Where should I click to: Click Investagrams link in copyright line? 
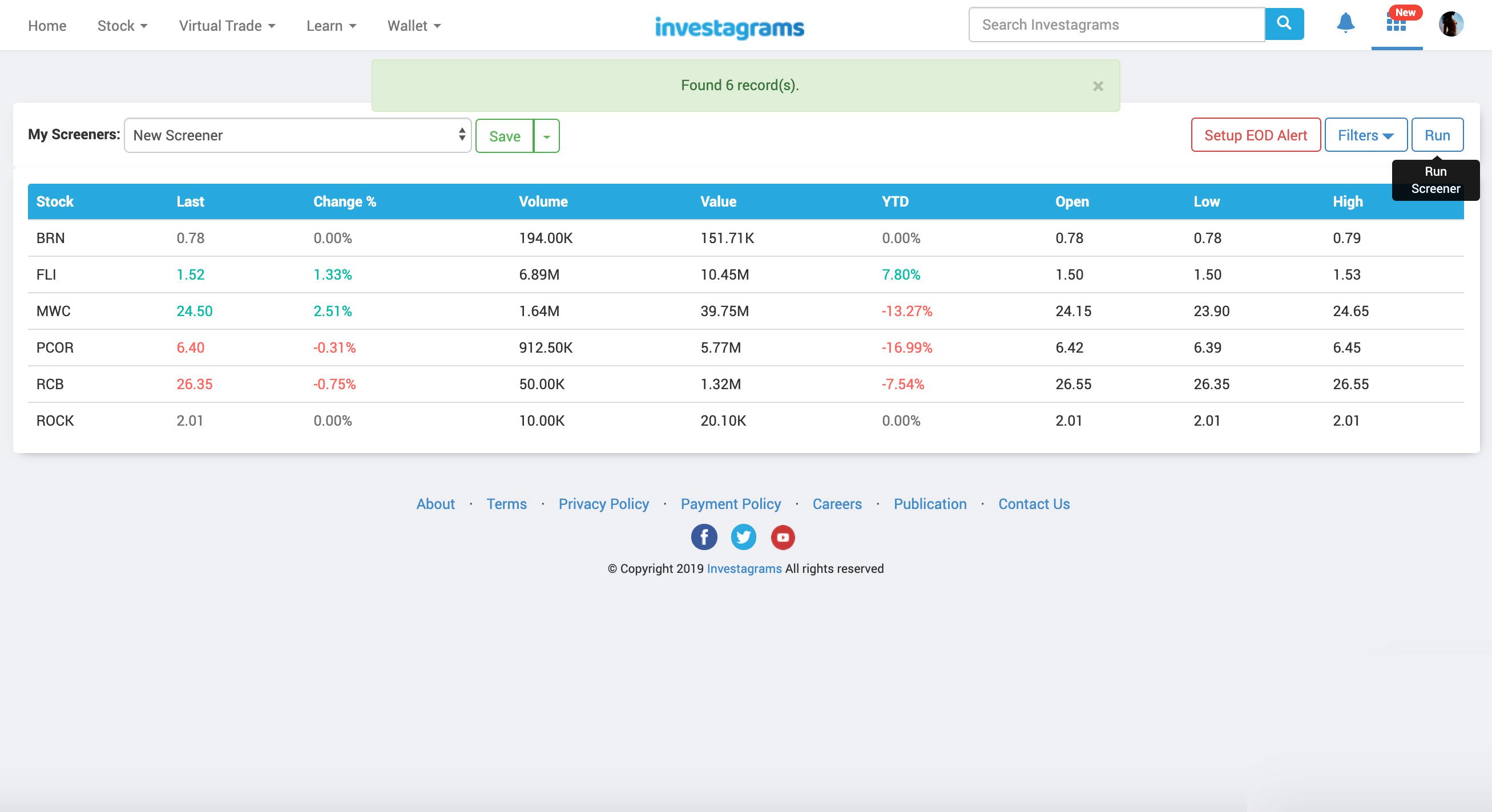[744, 569]
